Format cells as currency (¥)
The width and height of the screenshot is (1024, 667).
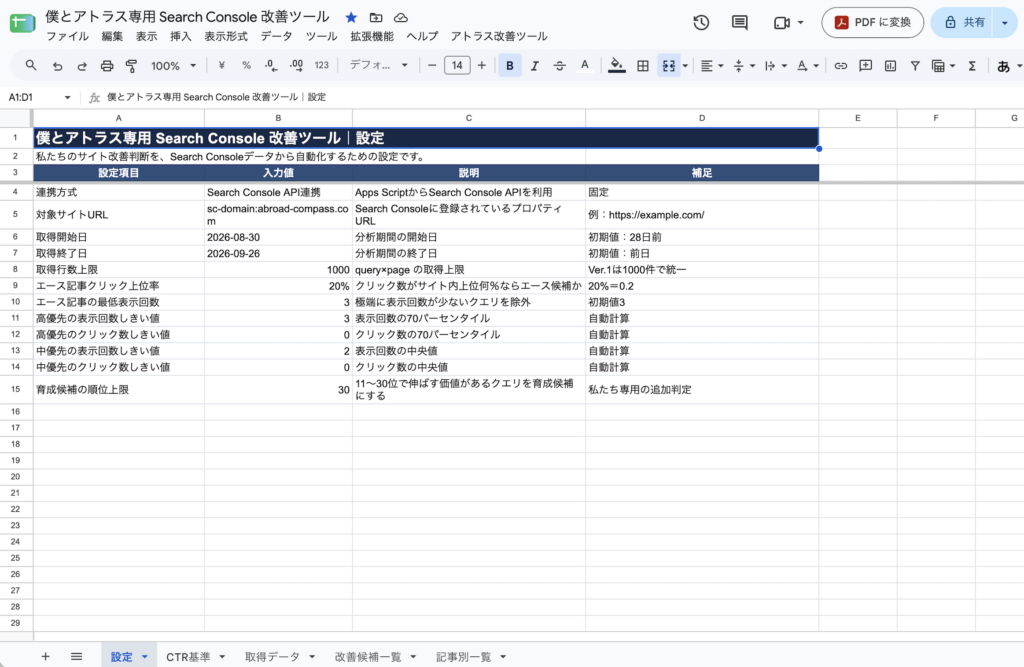(x=221, y=65)
